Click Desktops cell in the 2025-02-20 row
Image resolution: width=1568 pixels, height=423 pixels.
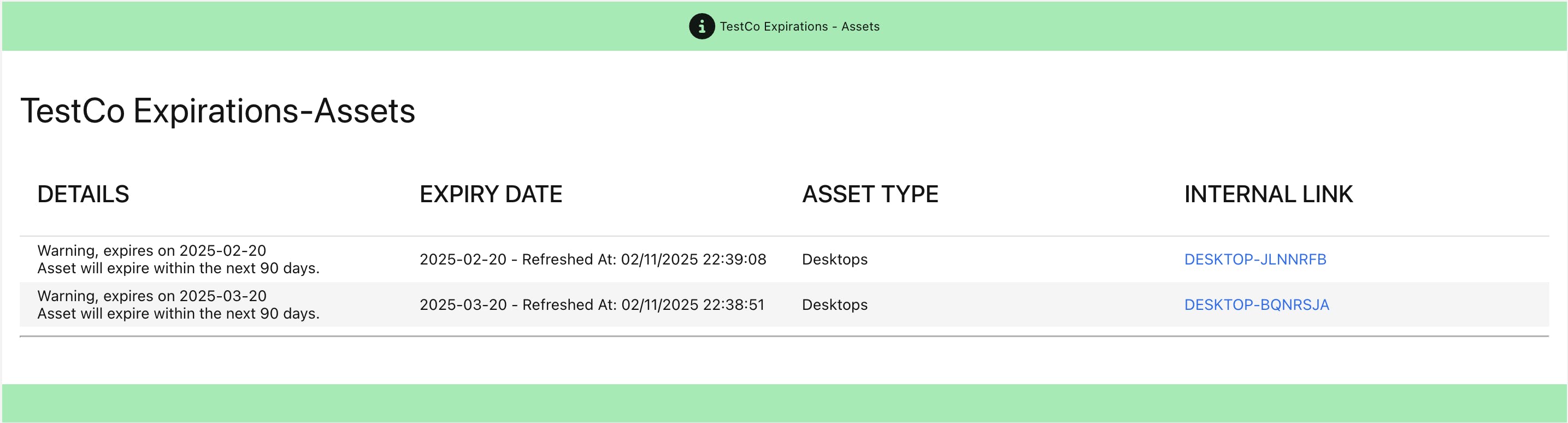[x=834, y=259]
